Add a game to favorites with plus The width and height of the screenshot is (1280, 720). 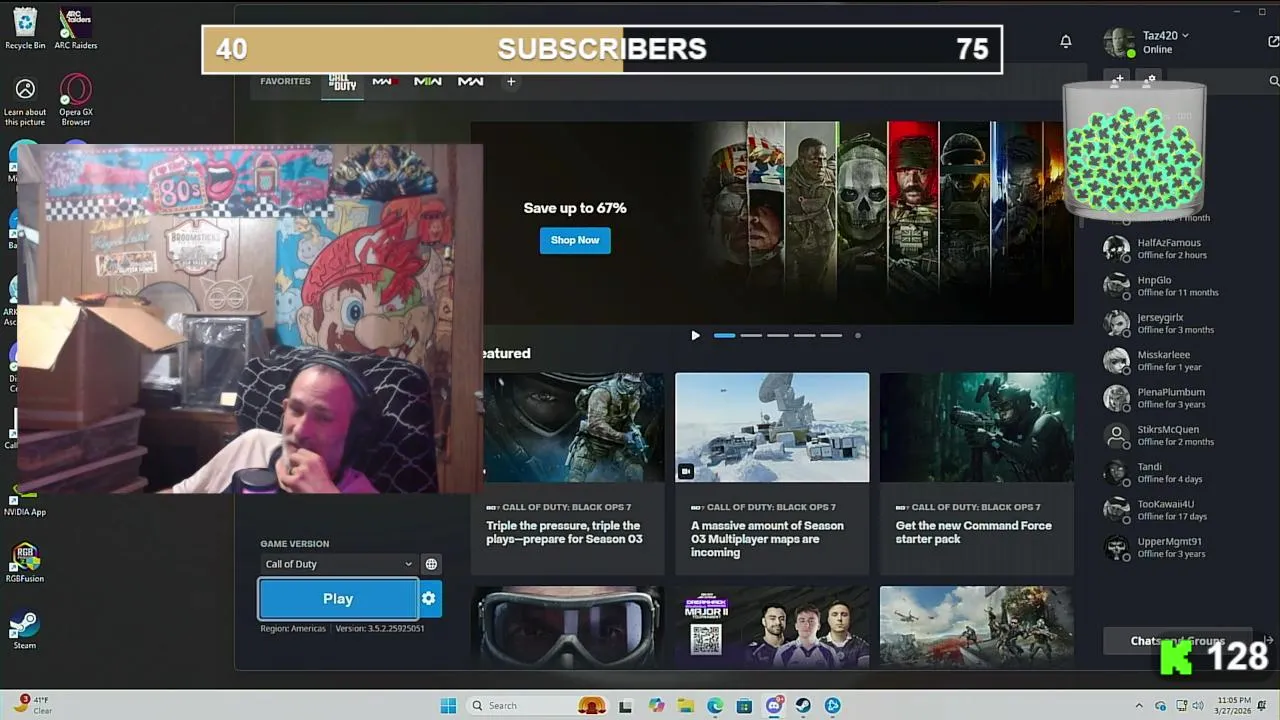pos(511,81)
